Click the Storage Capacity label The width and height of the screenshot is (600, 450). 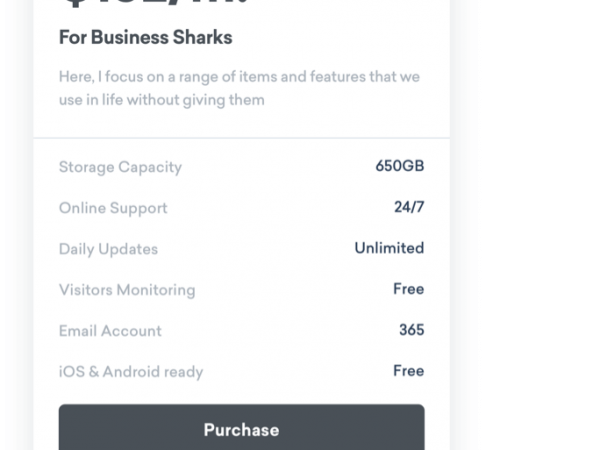(120, 167)
